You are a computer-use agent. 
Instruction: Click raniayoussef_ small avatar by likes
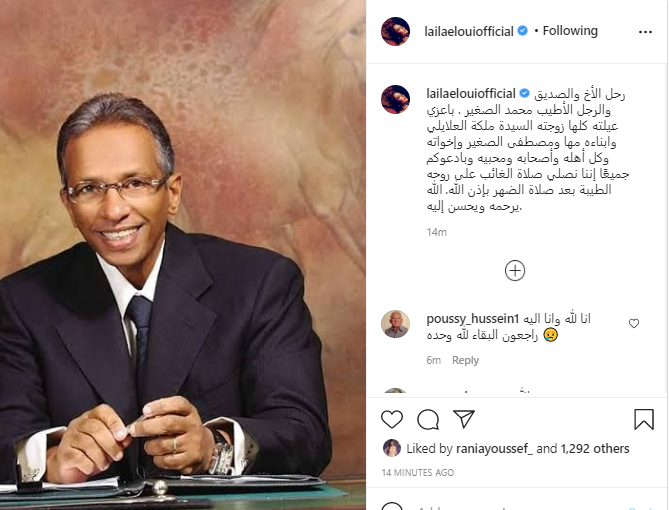392,448
